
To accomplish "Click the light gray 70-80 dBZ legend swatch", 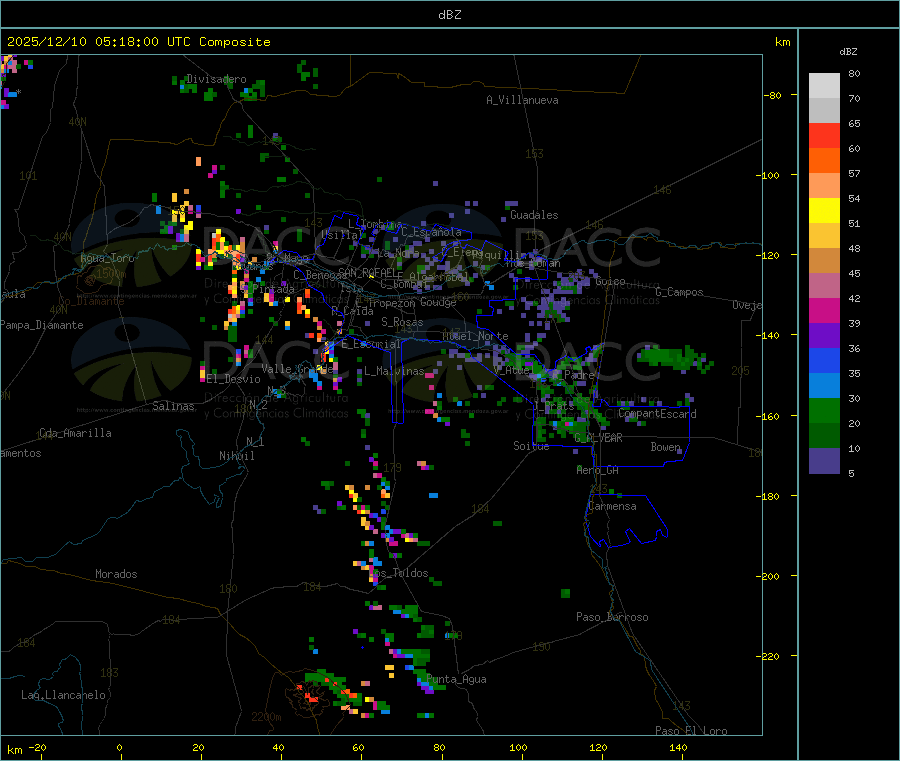I will (x=824, y=86).
